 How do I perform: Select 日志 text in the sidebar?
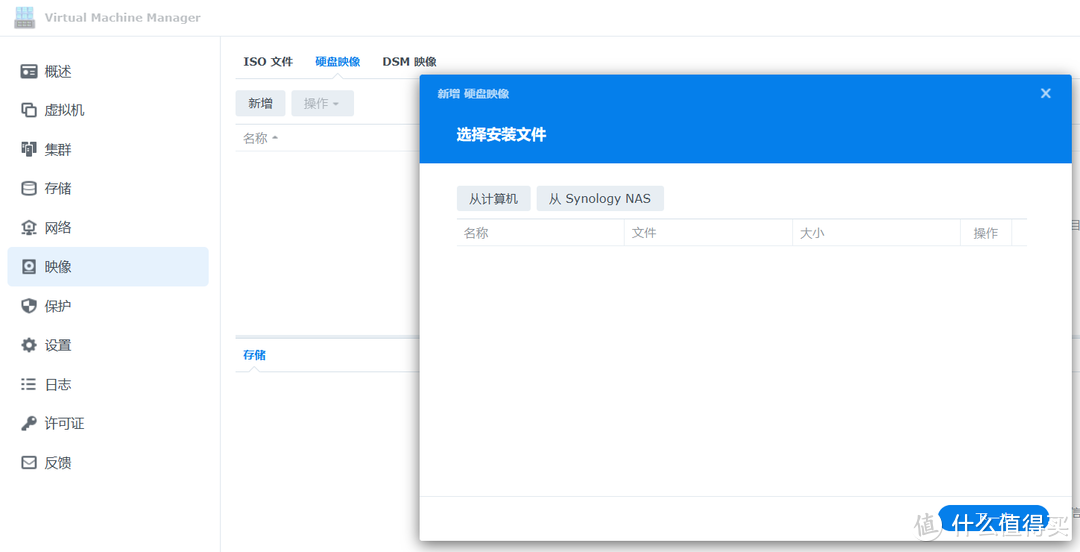pyautogui.click(x=58, y=385)
